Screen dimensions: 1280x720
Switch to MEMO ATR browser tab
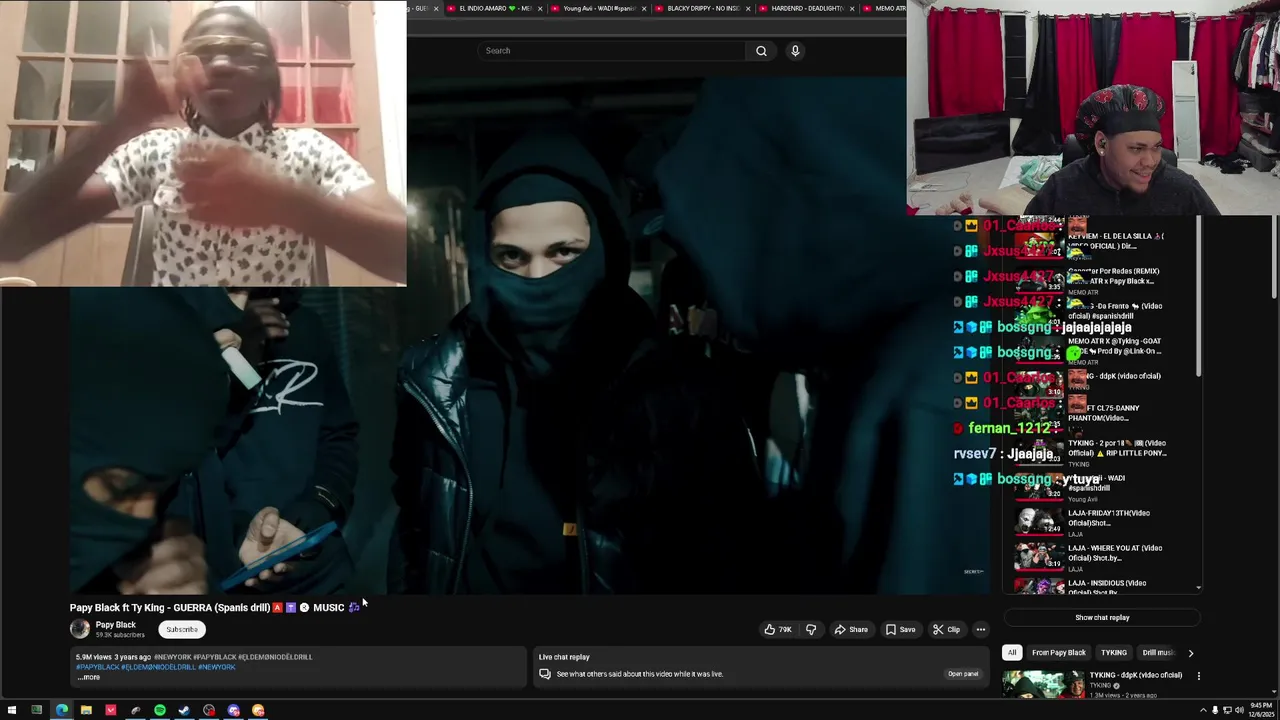point(886,8)
